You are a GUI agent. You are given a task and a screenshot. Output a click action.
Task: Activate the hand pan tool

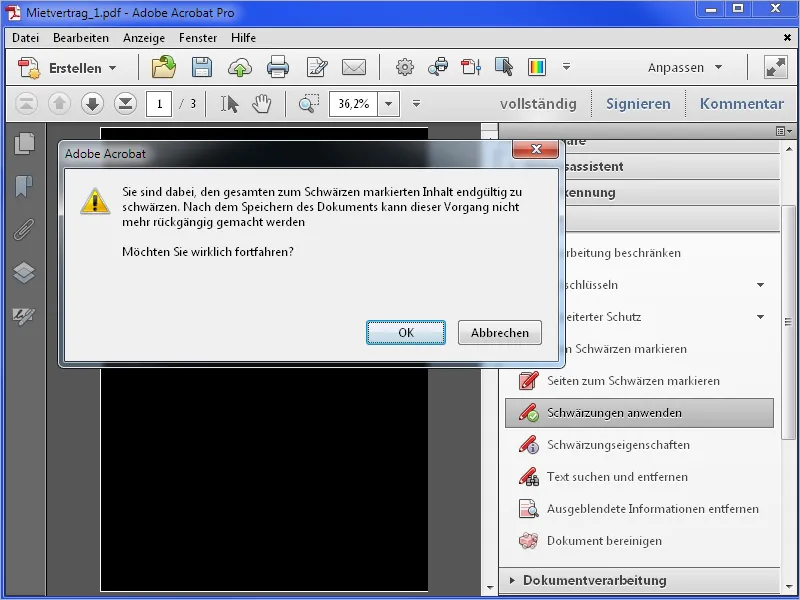[262, 104]
